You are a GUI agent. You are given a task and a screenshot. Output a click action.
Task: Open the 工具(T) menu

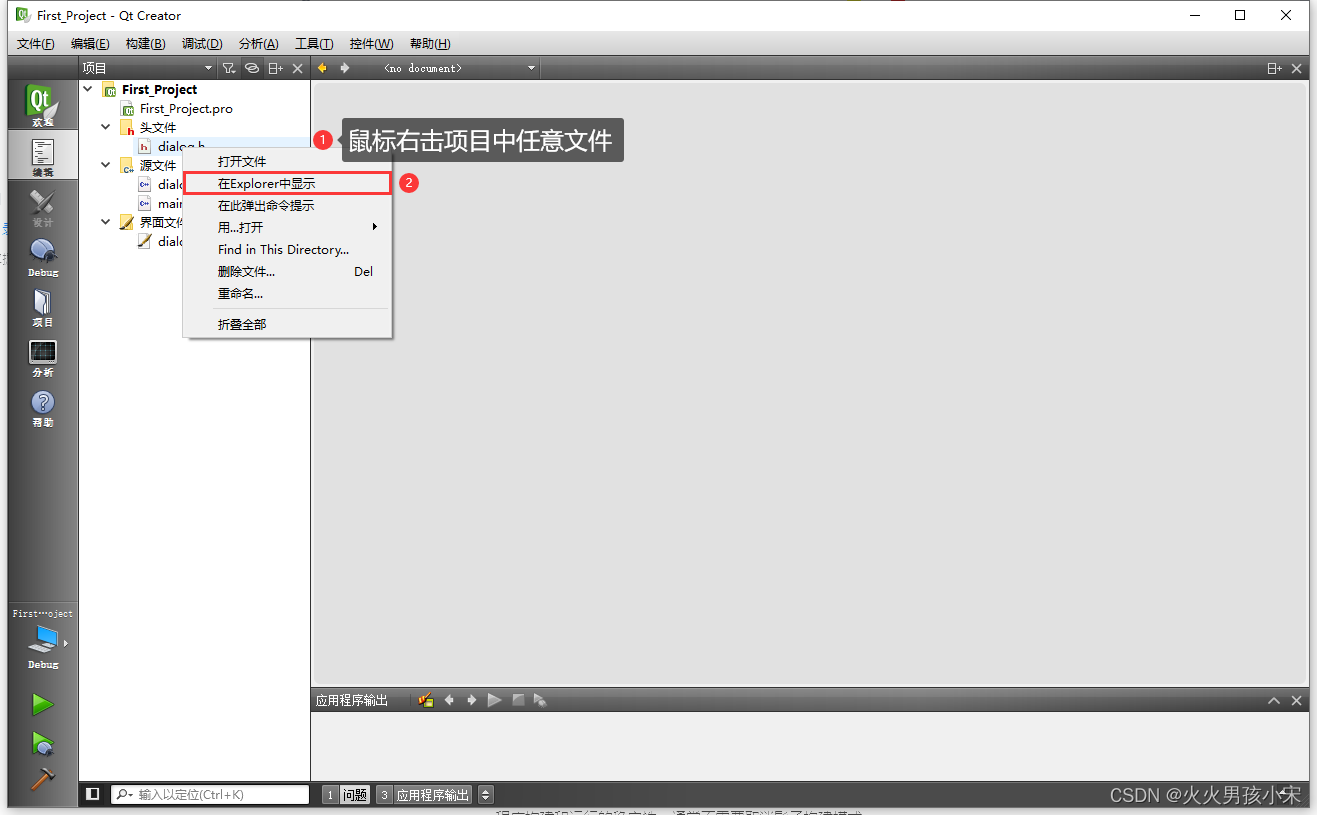click(x=314, y=44)
